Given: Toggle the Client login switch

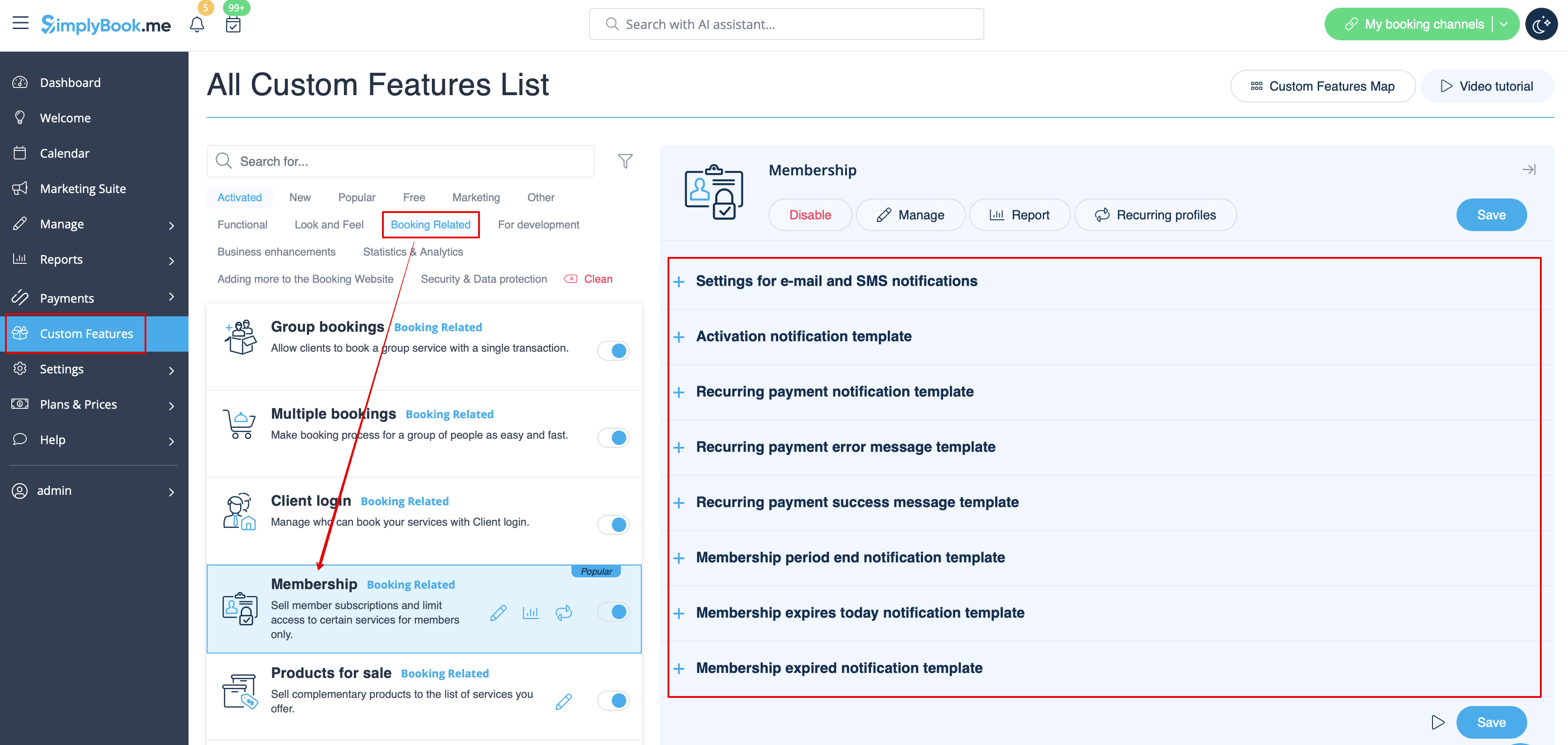Looking at the screenshot, I should 613,525.
